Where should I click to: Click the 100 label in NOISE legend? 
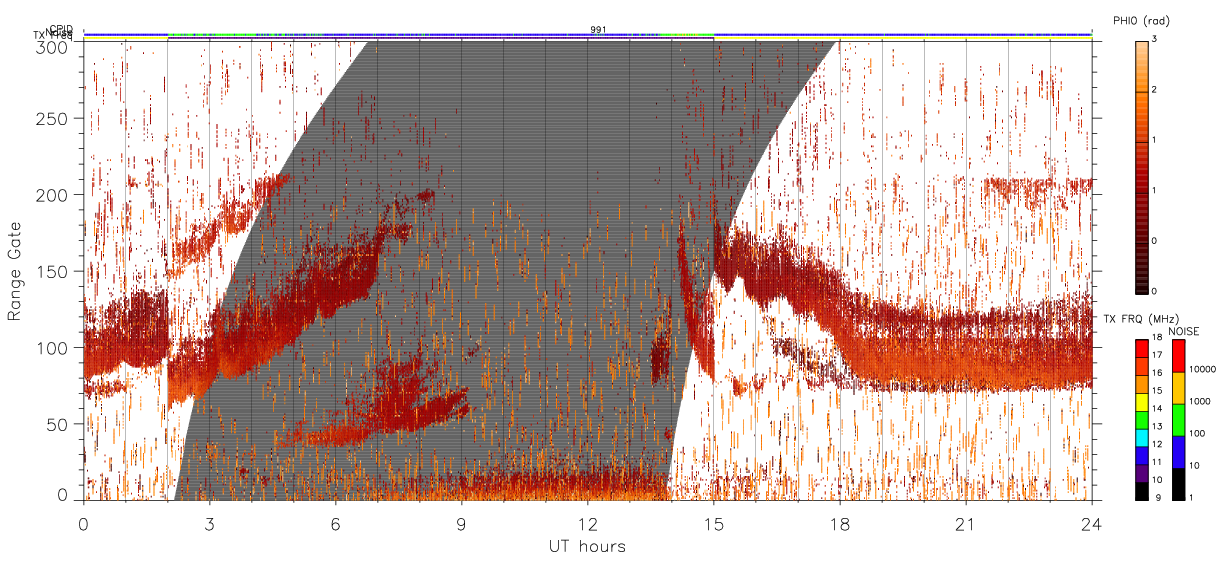click(1197, 433)
